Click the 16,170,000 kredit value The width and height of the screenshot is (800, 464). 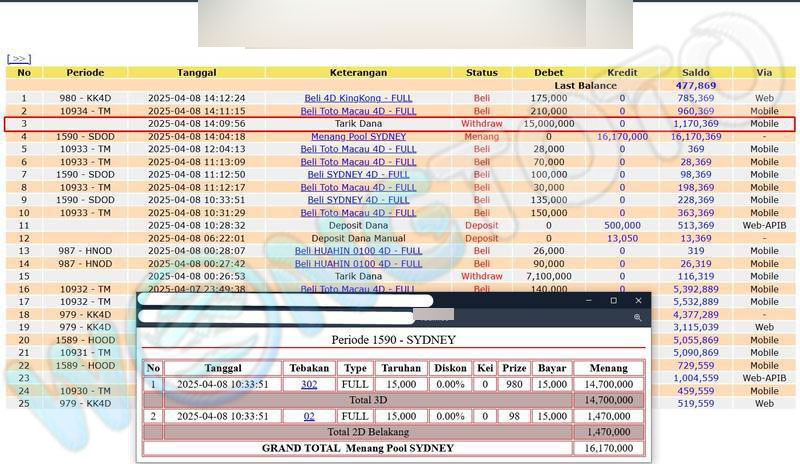coord(622,137)
